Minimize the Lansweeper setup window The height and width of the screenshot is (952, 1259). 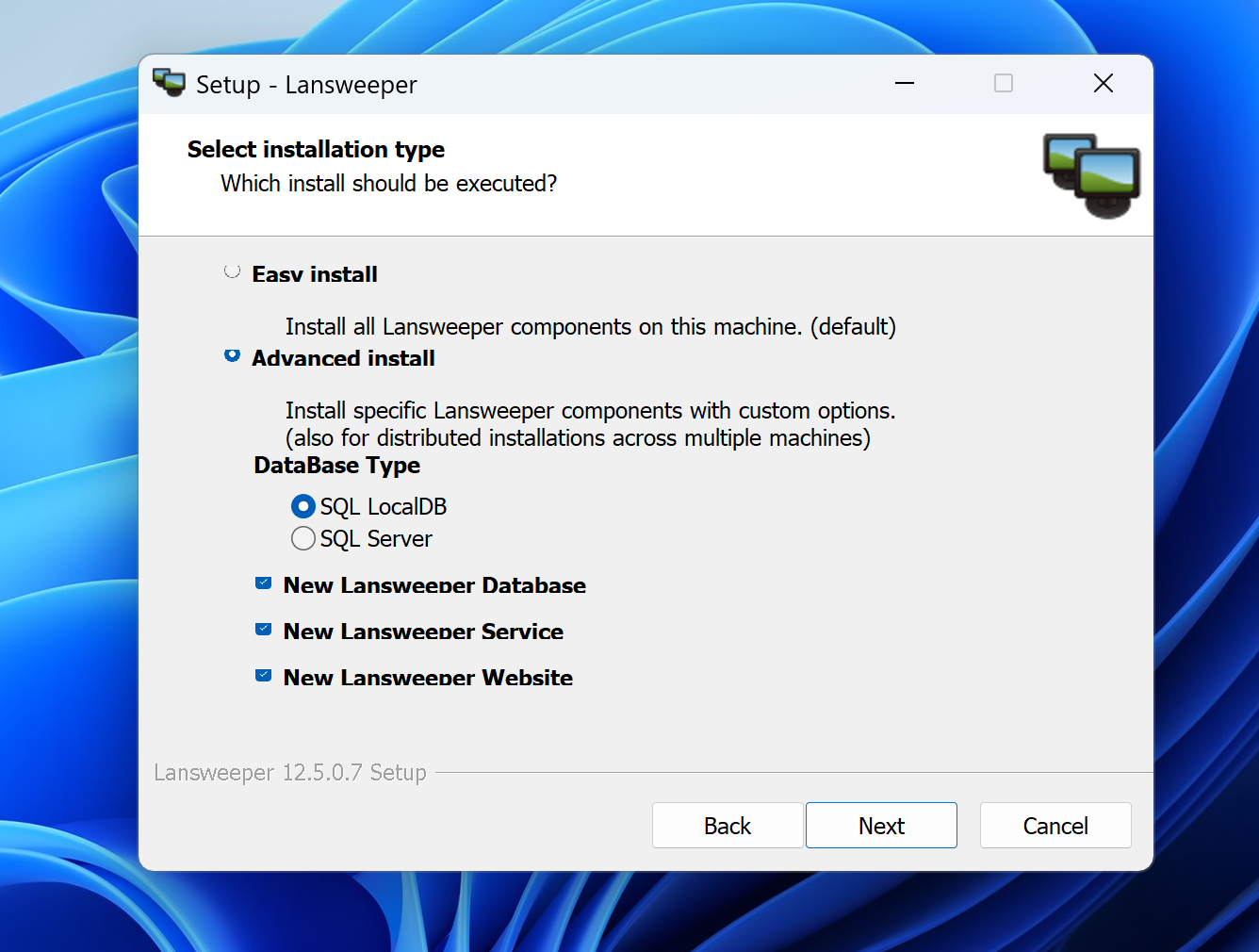point(905,84)
